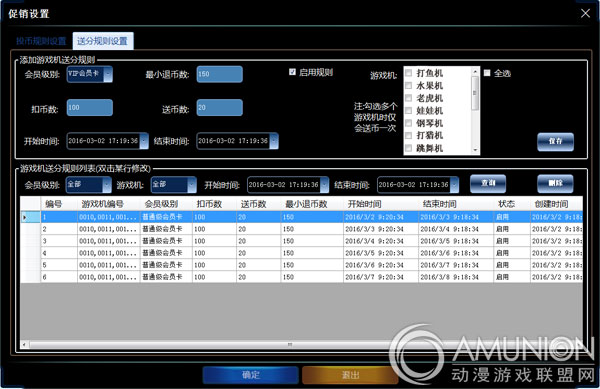Image resolution: width=600 pixels, height=389 pixels.
Task: Focus the 最小退币数 input field
Action: tap(220, 74)
